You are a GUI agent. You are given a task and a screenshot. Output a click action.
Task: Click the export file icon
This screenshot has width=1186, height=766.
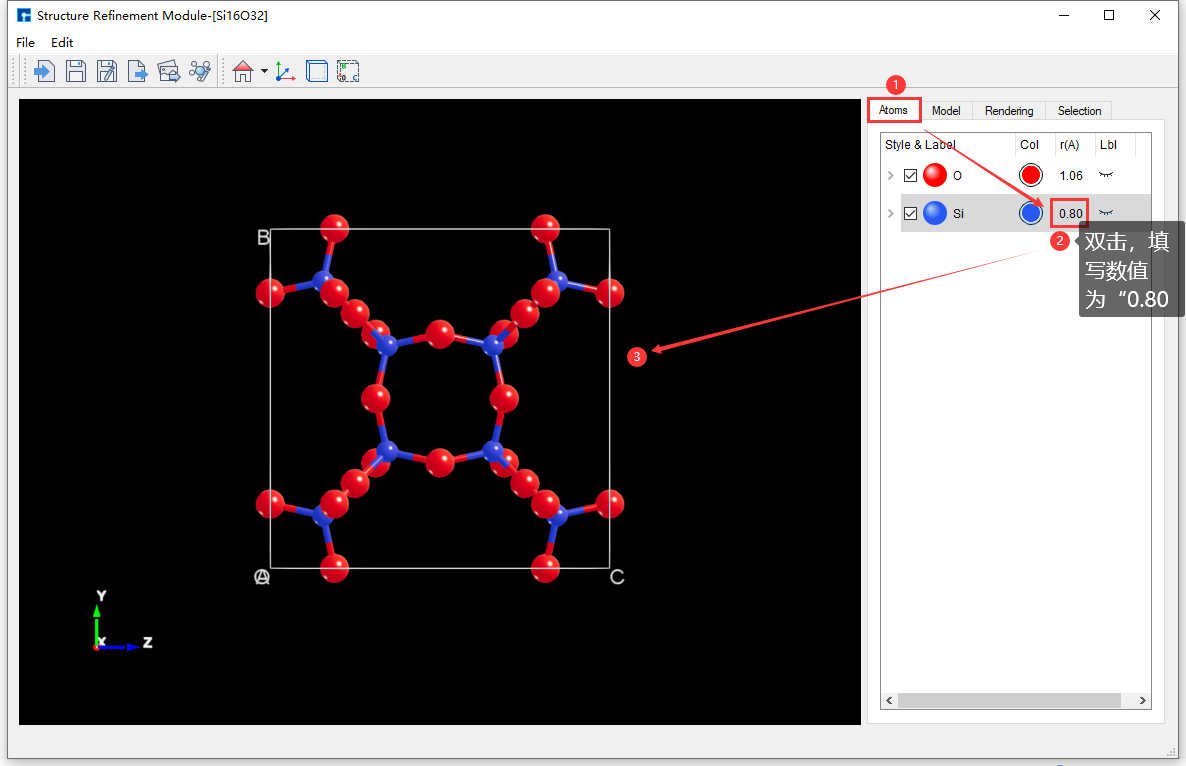click(138, 71)
